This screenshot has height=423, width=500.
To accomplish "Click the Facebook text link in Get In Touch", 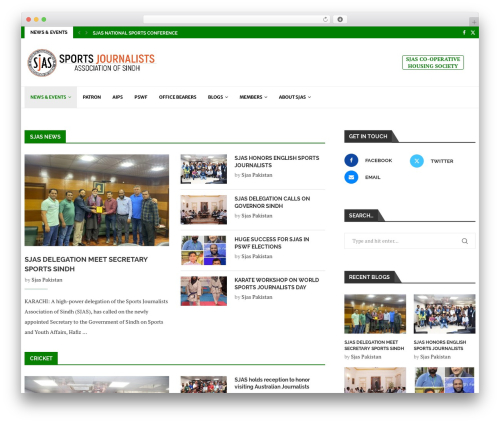I will click(378, 160).
